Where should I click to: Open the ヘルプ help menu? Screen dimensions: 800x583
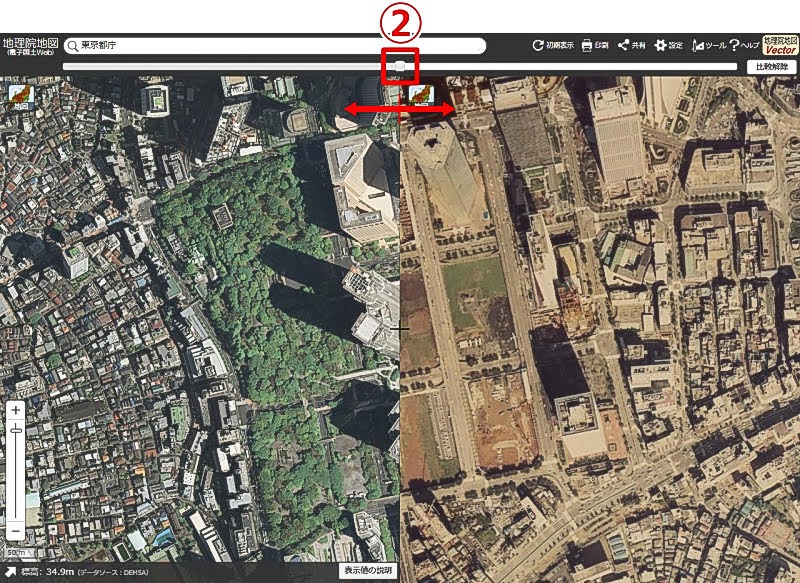744,45
